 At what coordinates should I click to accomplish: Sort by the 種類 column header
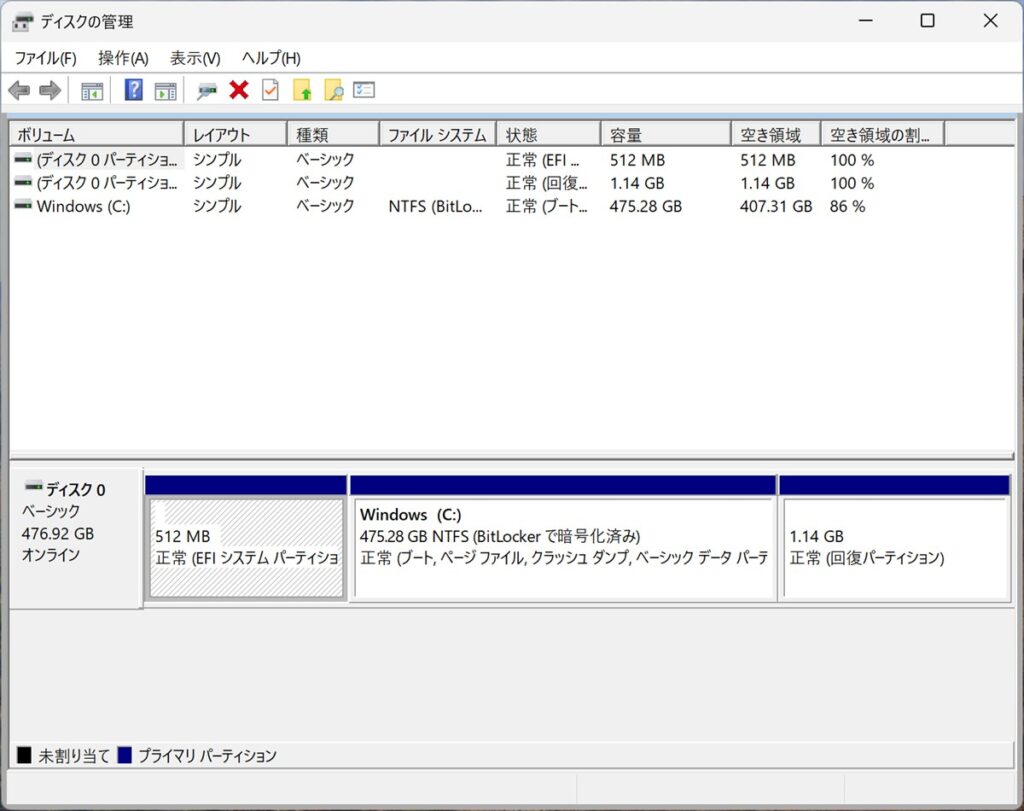333,135
